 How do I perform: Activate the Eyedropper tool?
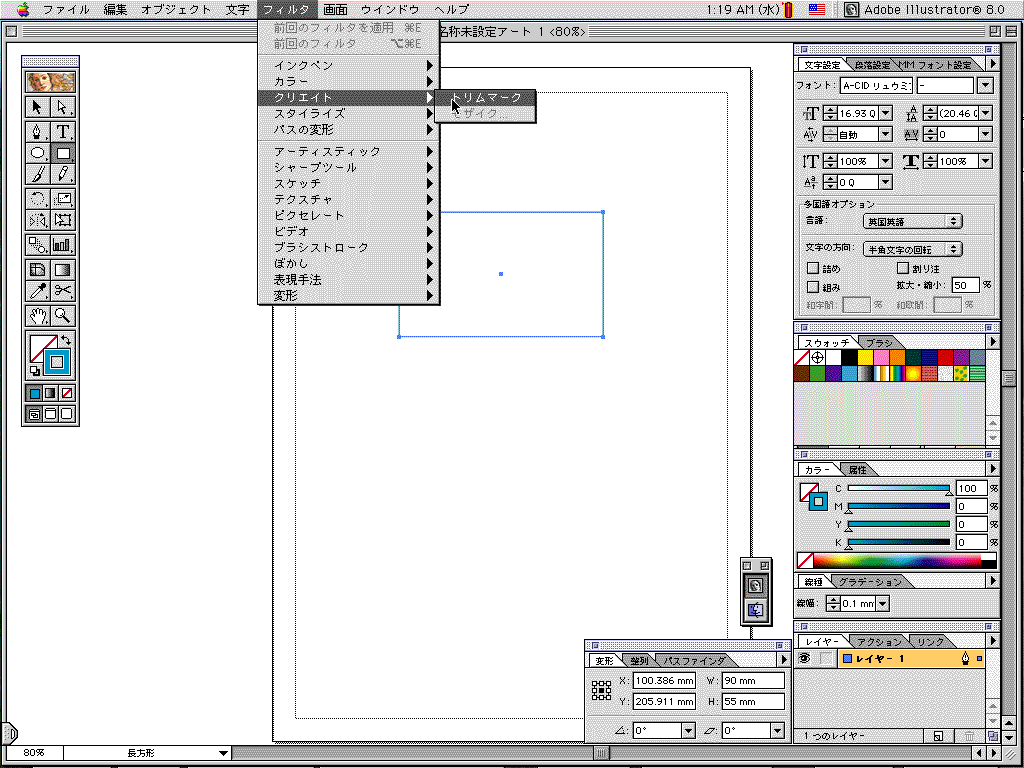pyautogui.click(x=38, y=291)
